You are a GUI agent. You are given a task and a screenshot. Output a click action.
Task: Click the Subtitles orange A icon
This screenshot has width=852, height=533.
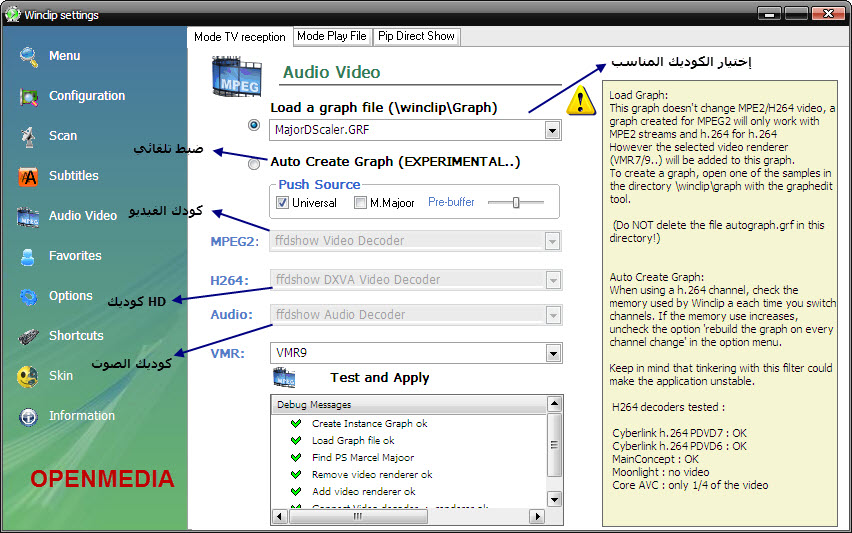(28, 177)
